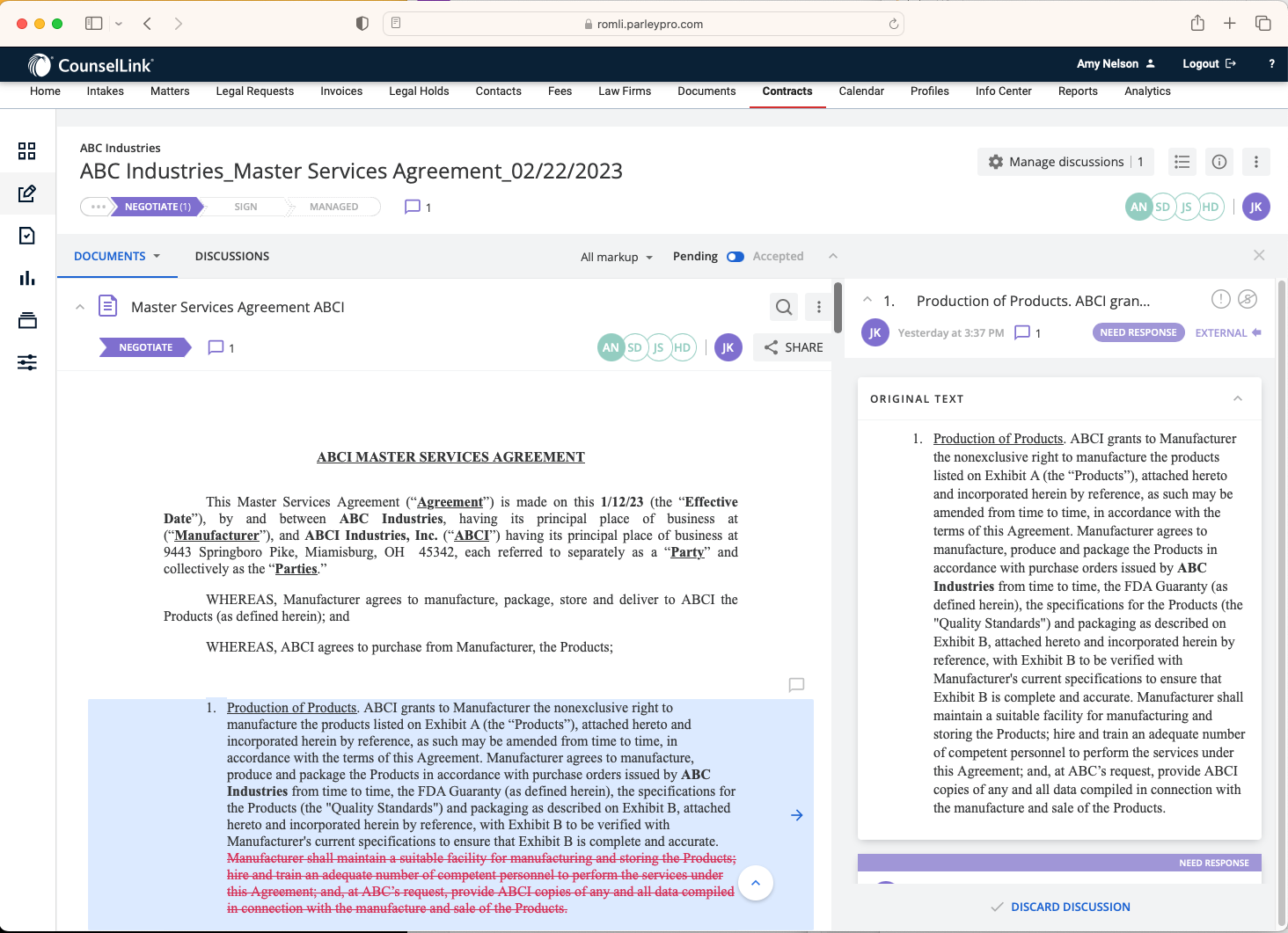This screenshot has width=1288, height=933.
Task: Mark the discussion checkmark to discard it
Action: tap(998, 907)
